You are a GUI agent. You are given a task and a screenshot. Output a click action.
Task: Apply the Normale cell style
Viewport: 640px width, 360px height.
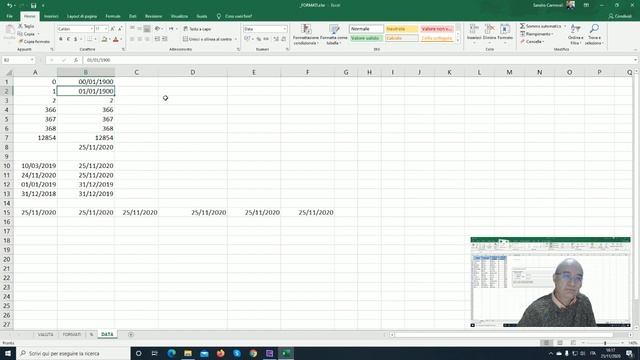pos(366,29)
